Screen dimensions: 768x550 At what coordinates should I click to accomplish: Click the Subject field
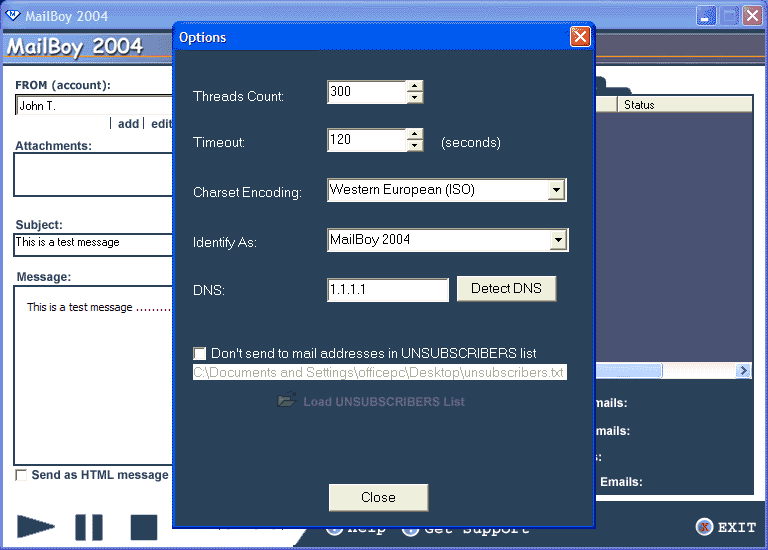[x=93, y=244]
